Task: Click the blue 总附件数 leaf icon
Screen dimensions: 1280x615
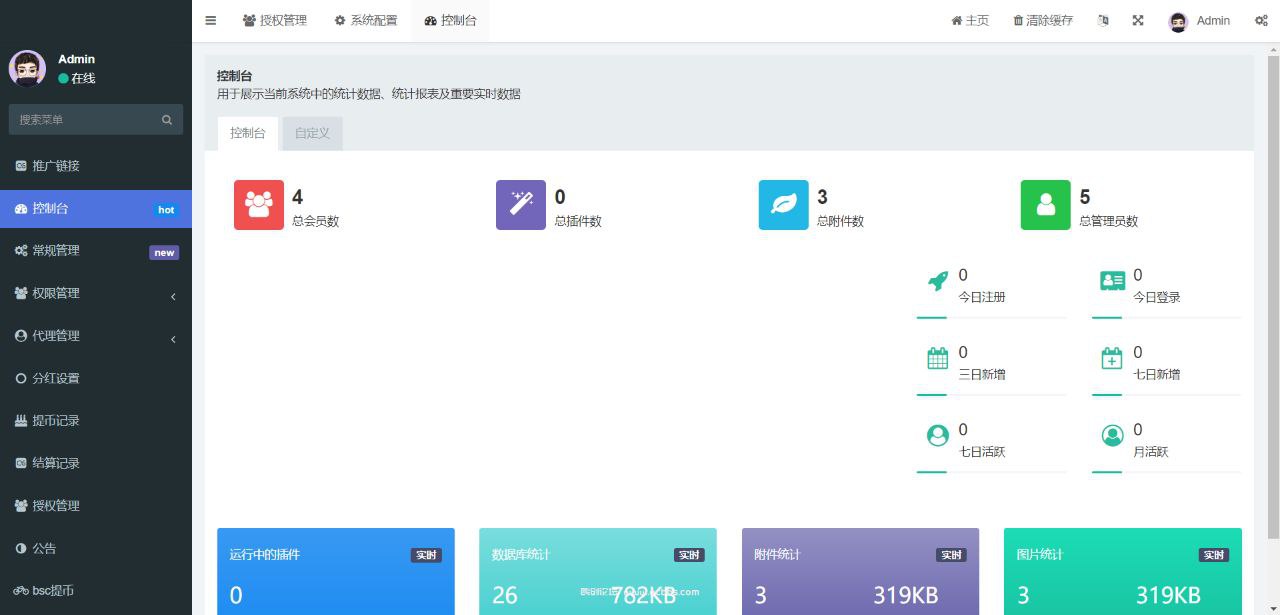Action: tap(784, 205)
